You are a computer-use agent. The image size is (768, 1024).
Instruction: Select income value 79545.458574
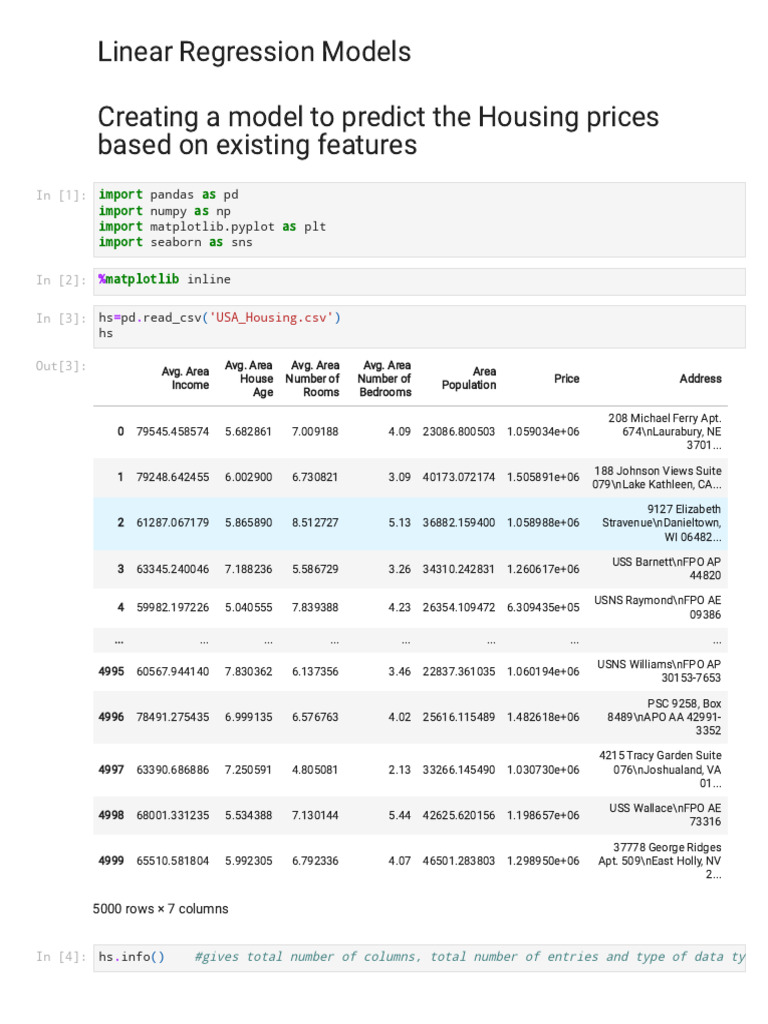(x=172, y=432)
